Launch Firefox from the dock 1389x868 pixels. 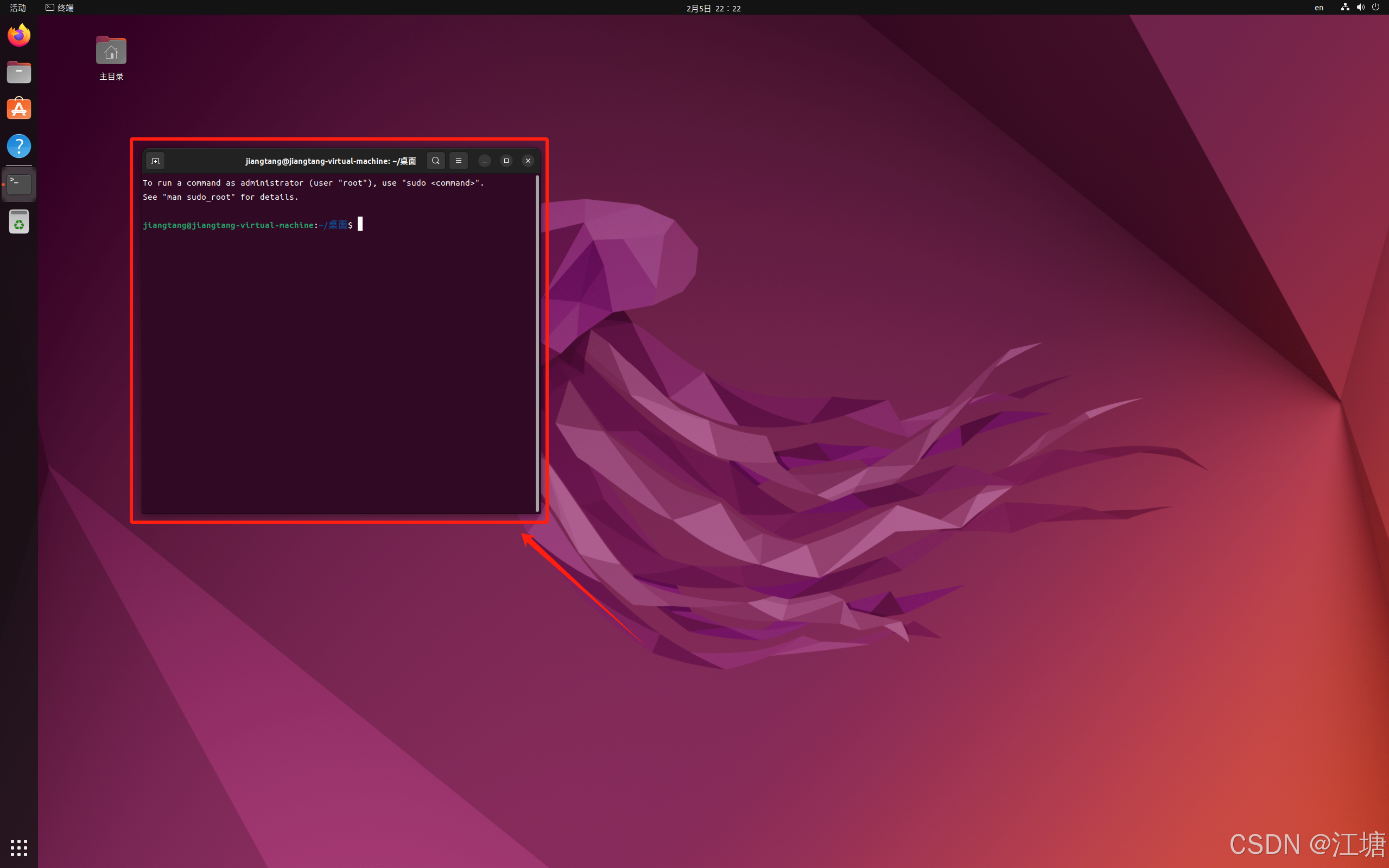click(x=19, y=36)
